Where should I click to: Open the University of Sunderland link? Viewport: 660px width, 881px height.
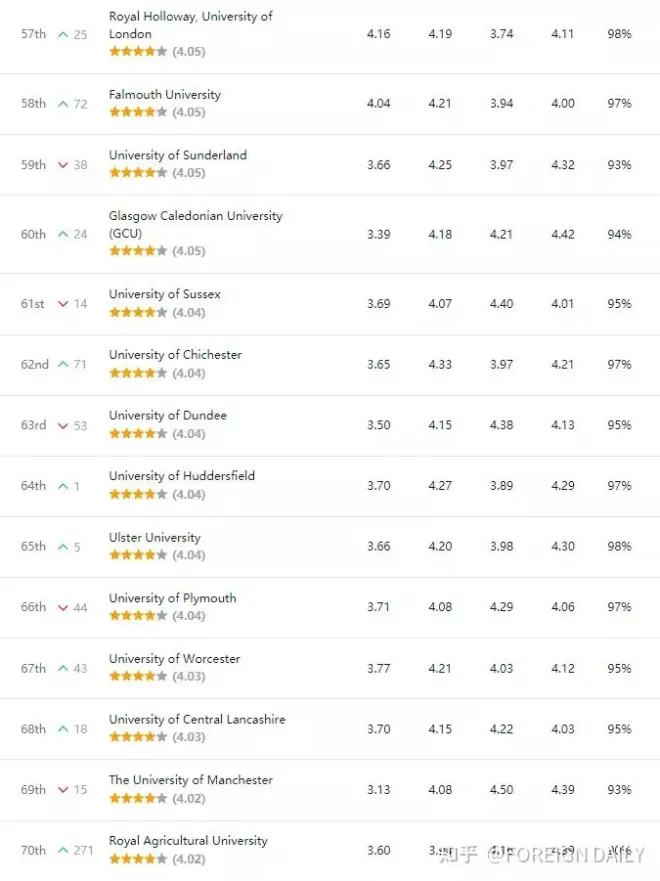pos(177,155)
